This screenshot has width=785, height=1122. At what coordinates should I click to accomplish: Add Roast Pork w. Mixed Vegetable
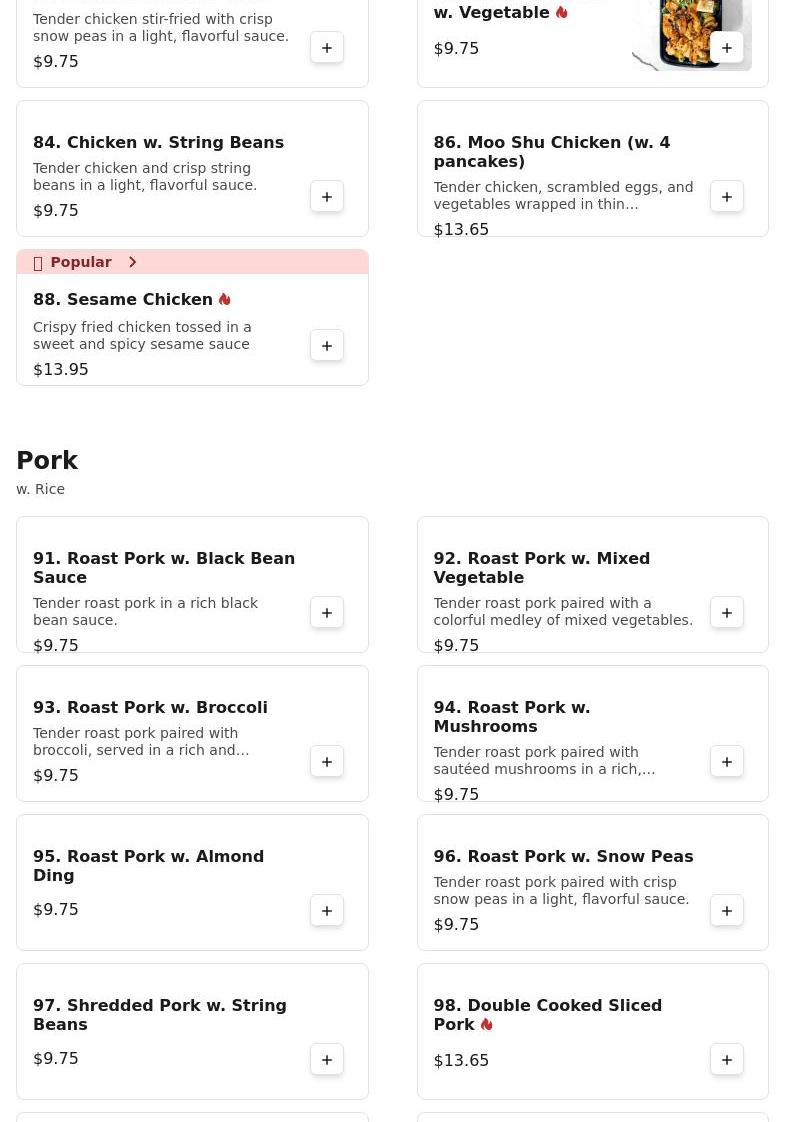point(727,613)
